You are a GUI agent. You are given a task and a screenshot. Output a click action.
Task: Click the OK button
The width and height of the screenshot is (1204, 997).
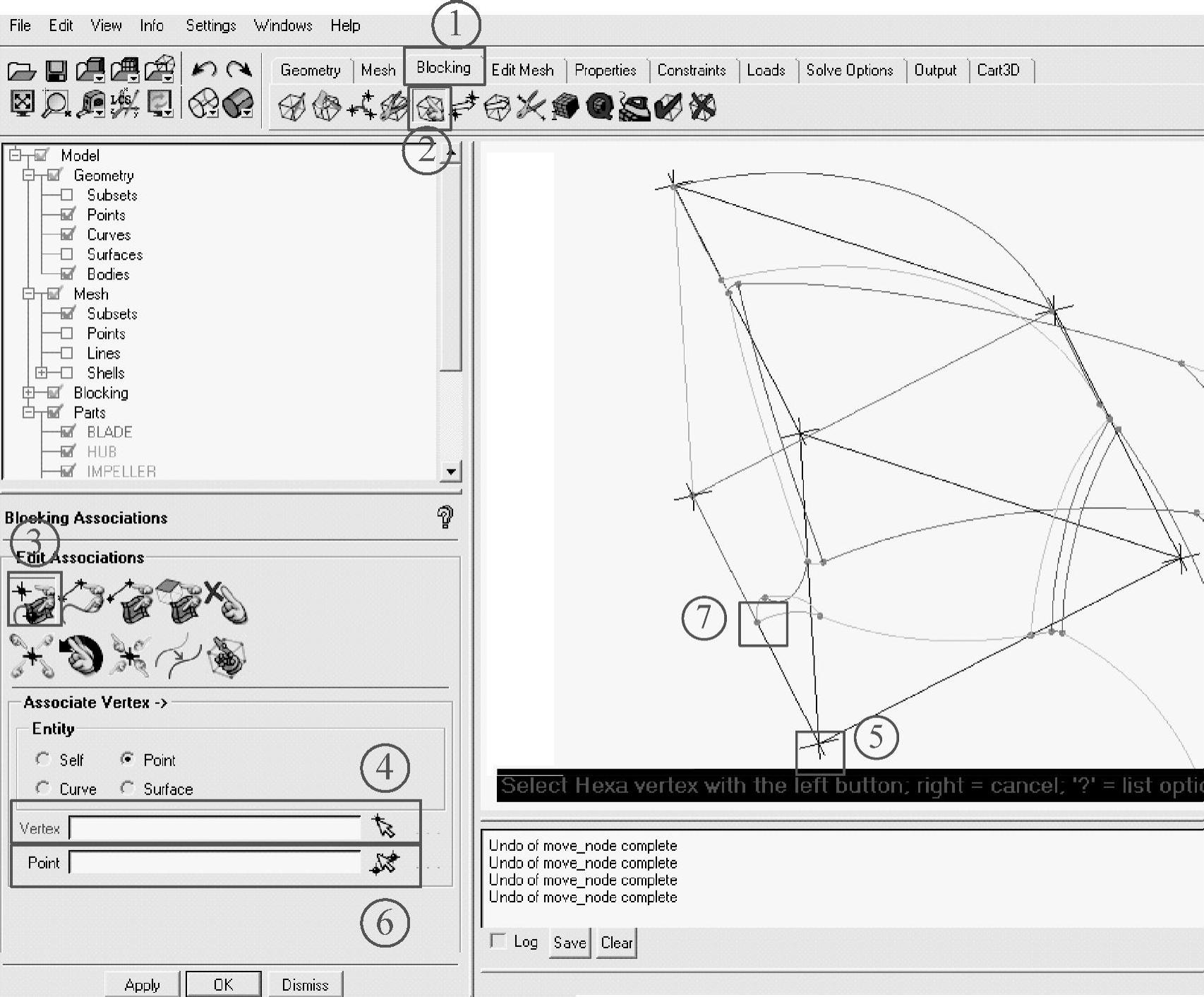(223, 984)
